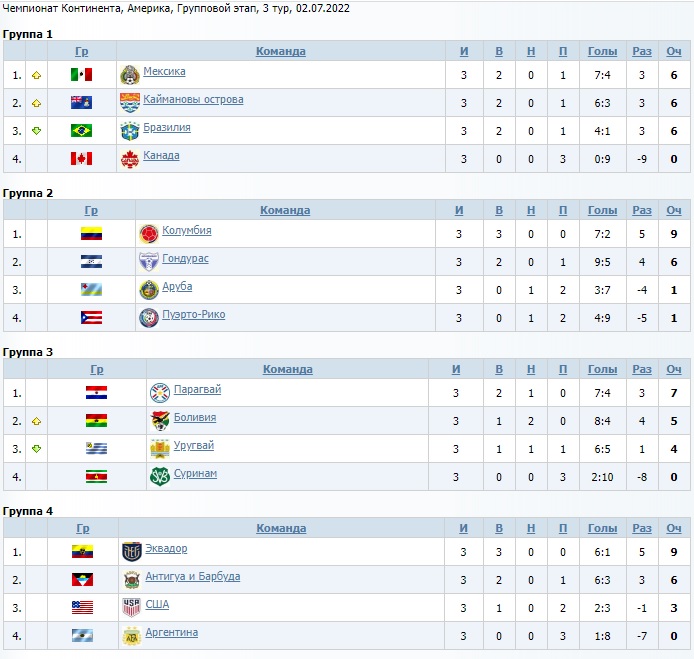Viewport: 694px width, 659px height.
Task: Sort Group 2 by Голы header
Action: [x=602, y=210]
